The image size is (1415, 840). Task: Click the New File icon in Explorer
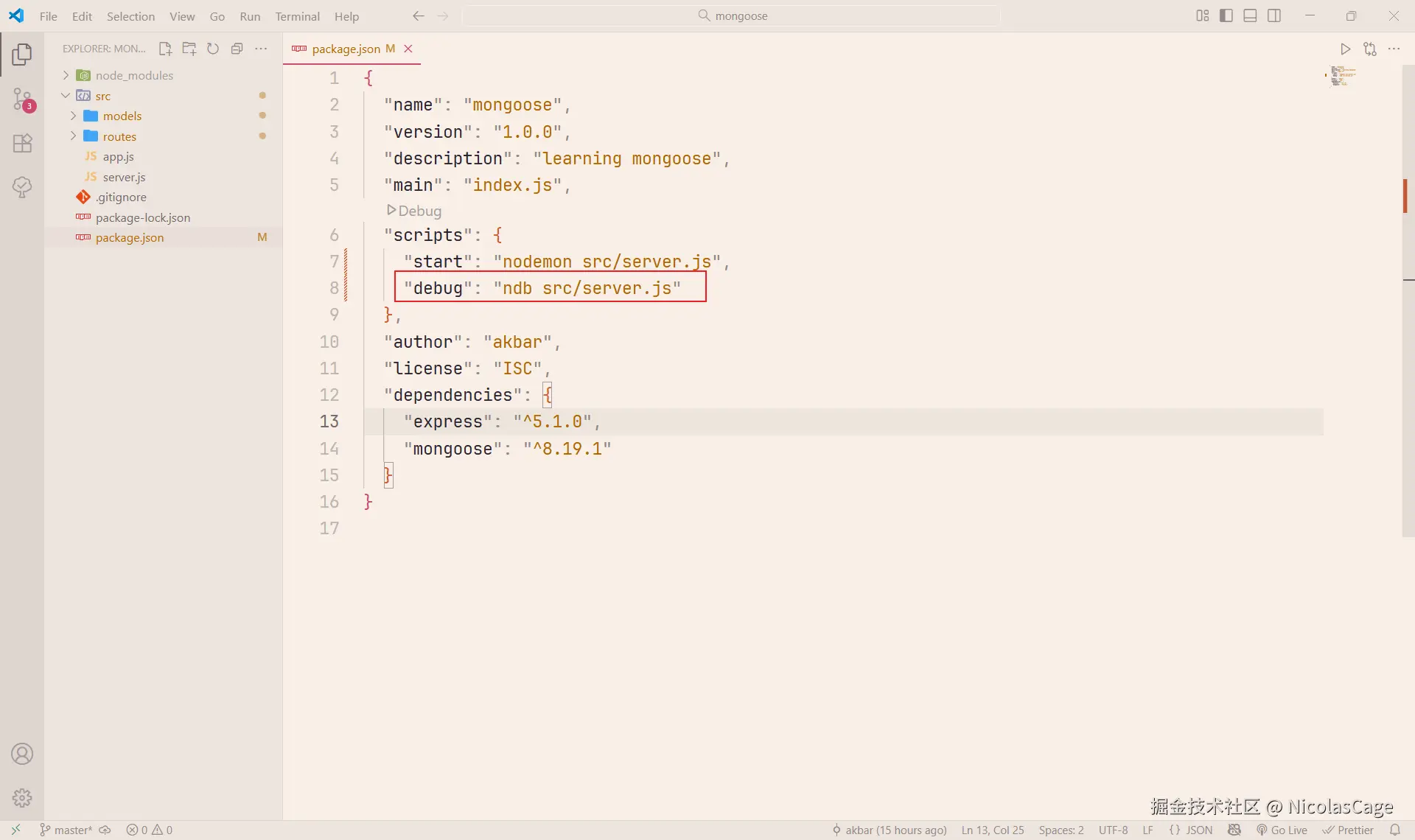[165, 49]
